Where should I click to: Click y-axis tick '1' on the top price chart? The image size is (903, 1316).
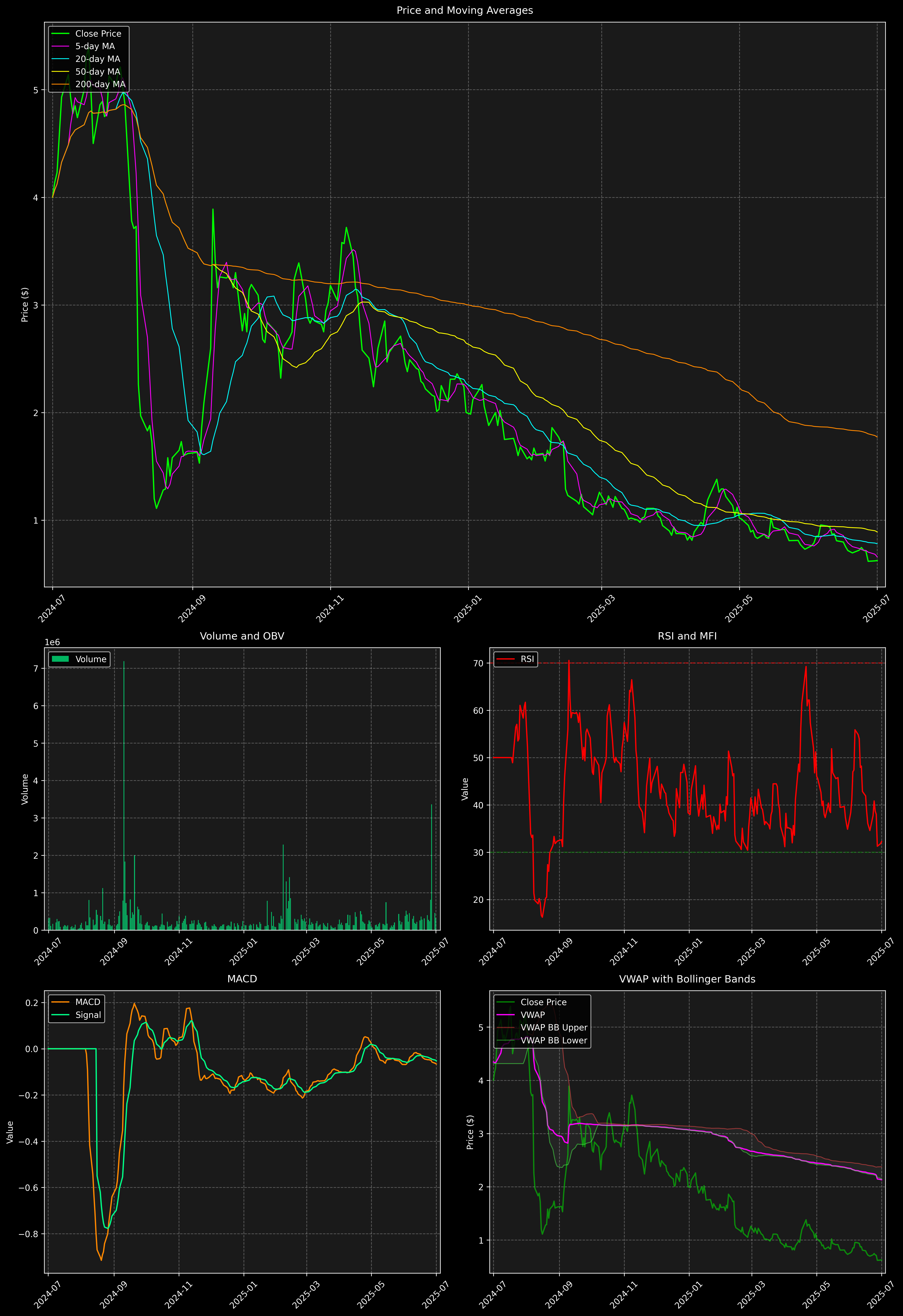[x=36, y=520]
